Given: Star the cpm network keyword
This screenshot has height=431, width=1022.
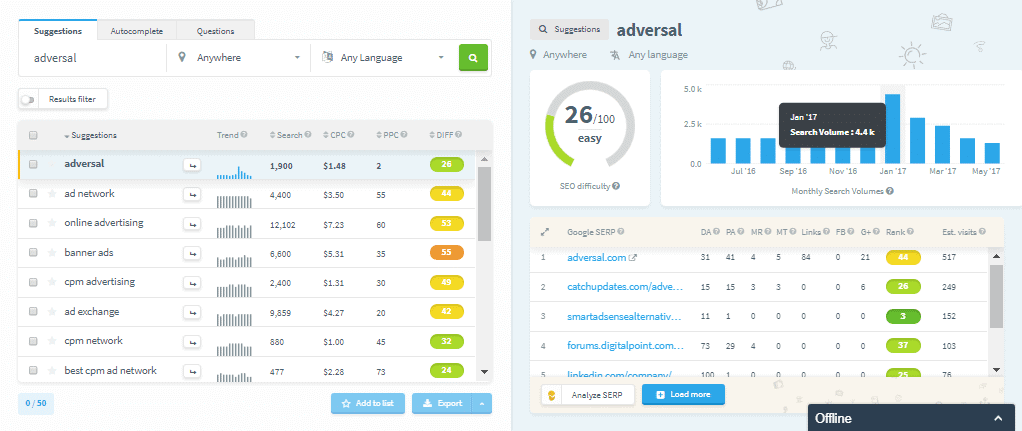Looking at the screenshot, I should point(52,341).
